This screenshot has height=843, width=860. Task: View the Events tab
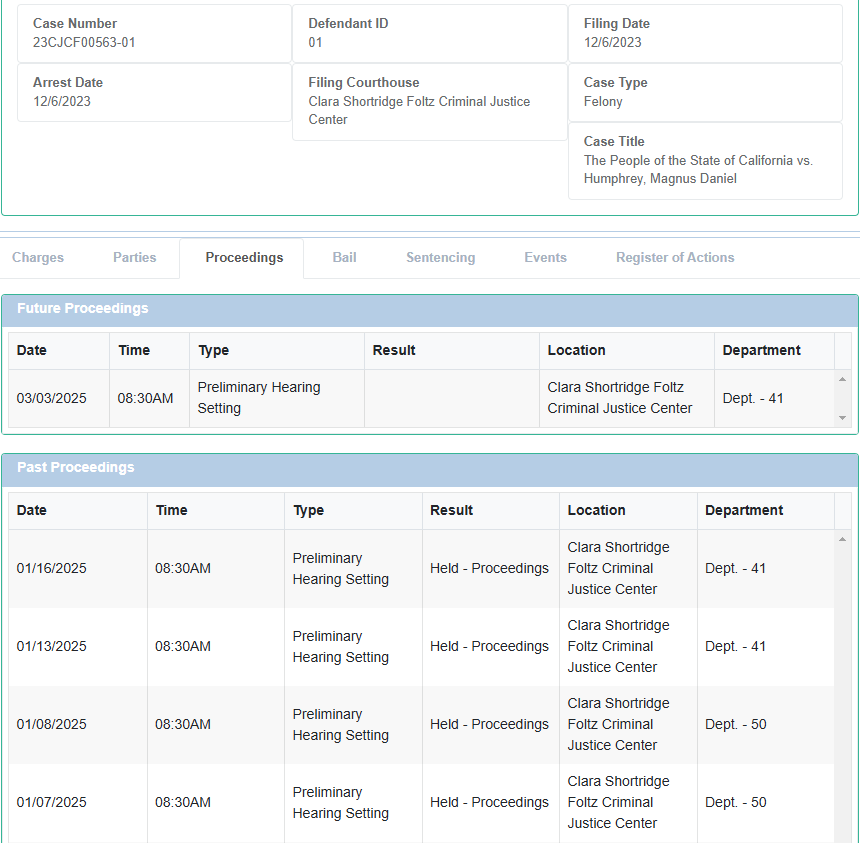(545, 258)
